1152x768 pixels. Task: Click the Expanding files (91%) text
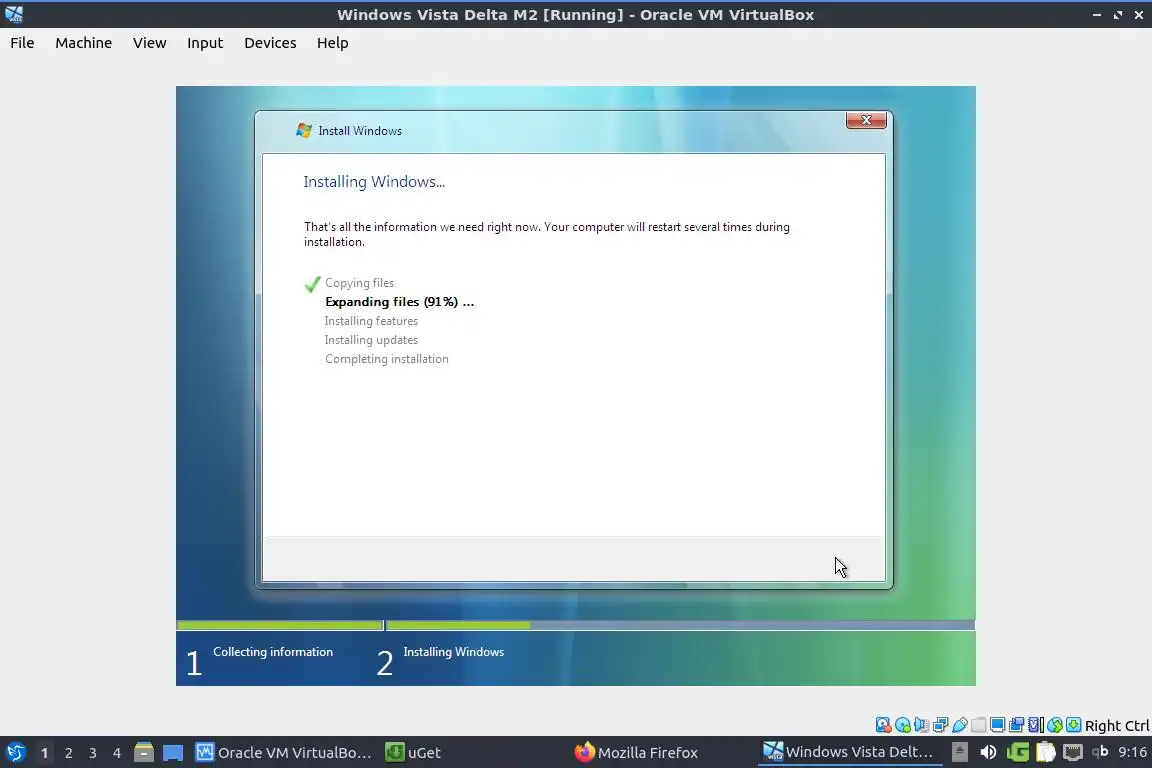(399, 302)
